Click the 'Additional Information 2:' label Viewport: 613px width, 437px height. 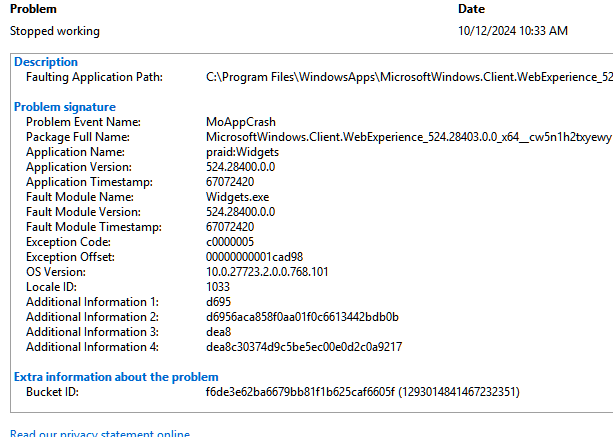(x=92, y=317)
